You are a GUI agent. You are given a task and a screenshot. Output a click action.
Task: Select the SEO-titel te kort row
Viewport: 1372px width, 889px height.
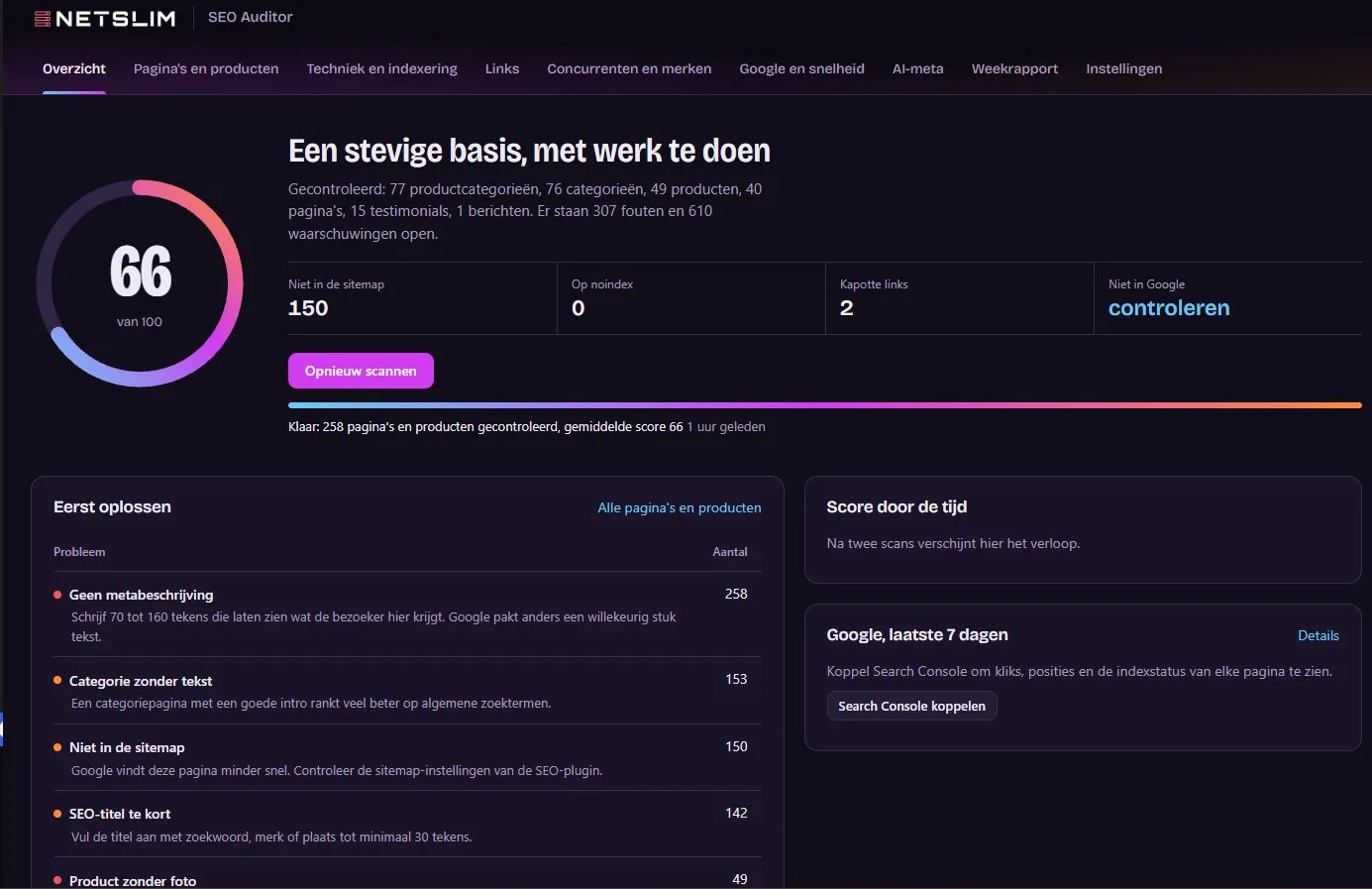click(407, 824)
